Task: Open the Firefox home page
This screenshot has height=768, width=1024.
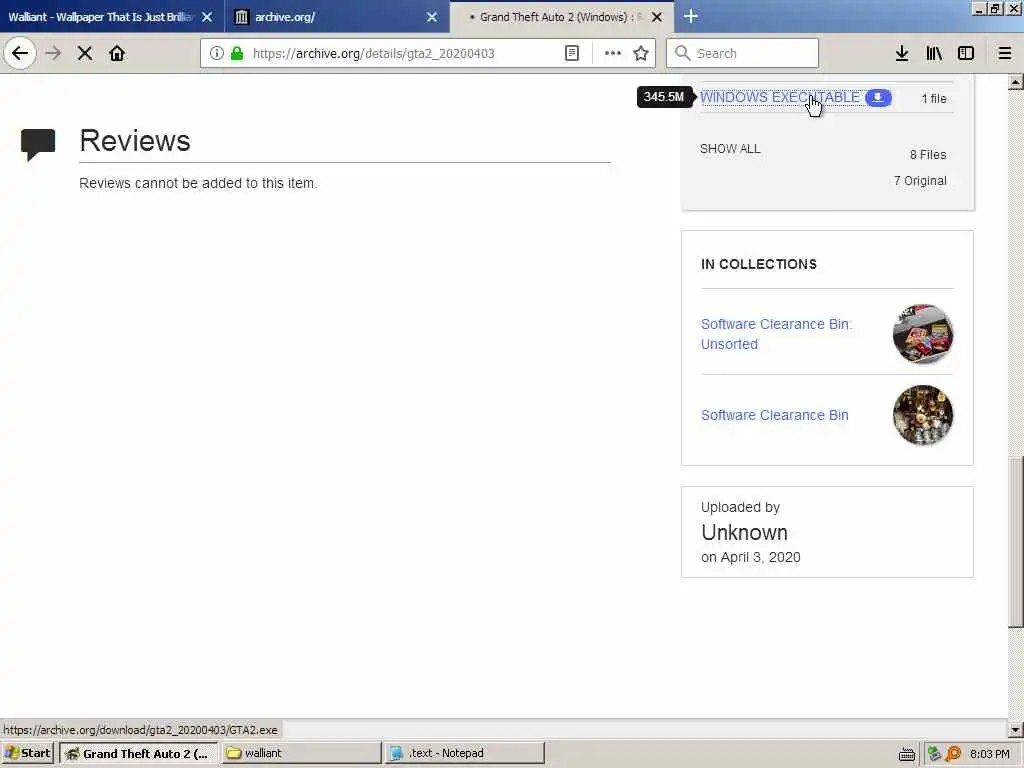Action: (x=117, y=53)
